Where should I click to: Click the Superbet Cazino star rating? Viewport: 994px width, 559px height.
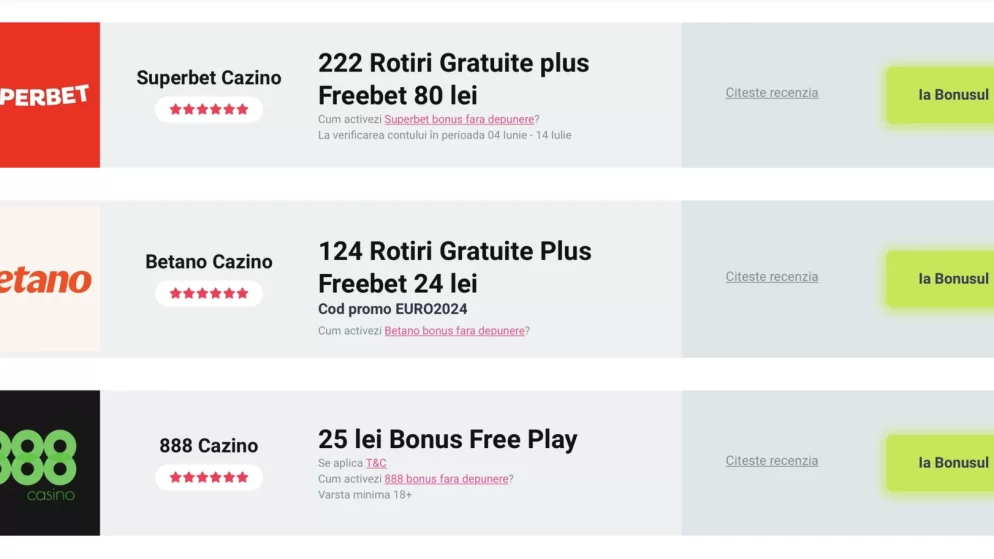click(209, 110)
